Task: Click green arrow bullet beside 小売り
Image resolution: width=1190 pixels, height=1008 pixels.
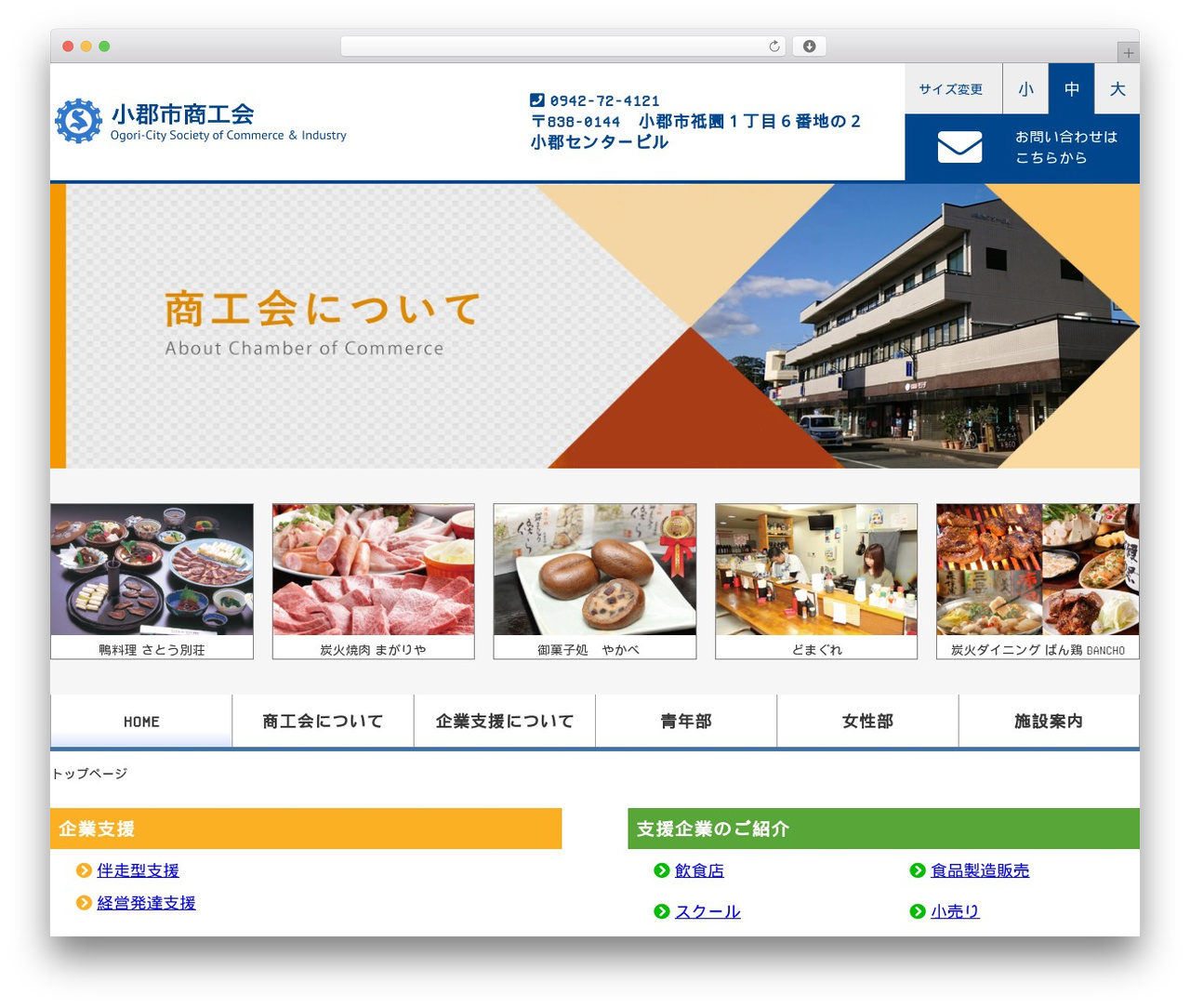Action: coord(918,911)
